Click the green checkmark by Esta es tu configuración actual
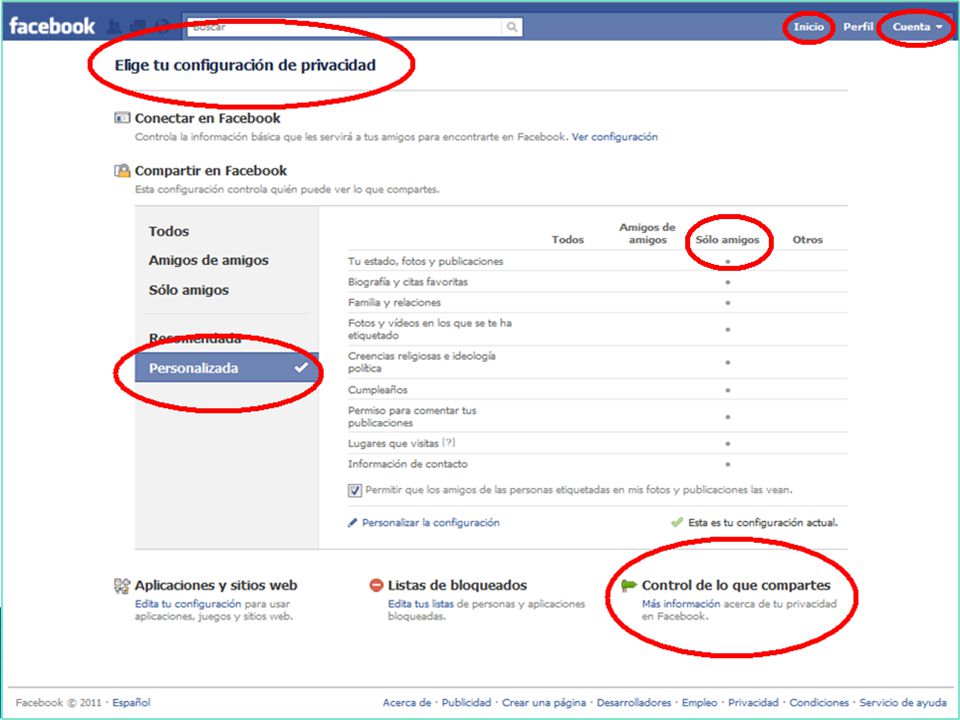The image size is (960, 720). tap(677, 522)
